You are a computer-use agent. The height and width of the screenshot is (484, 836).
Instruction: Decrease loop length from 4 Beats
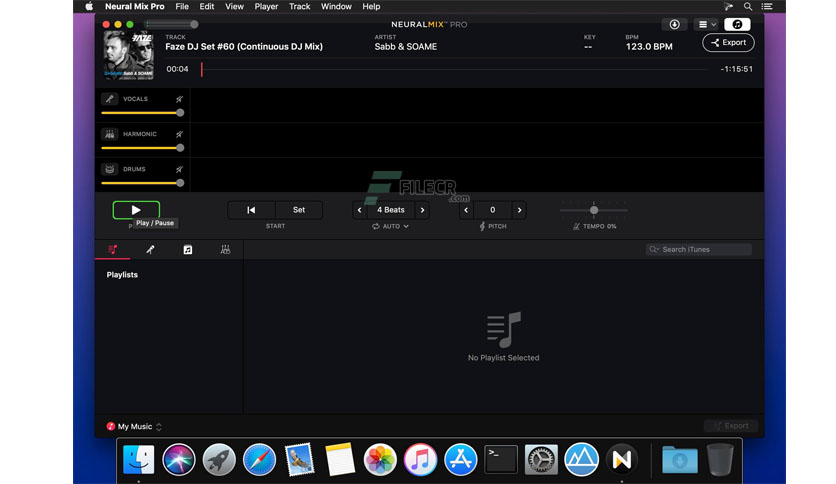(x=359, y=210)
